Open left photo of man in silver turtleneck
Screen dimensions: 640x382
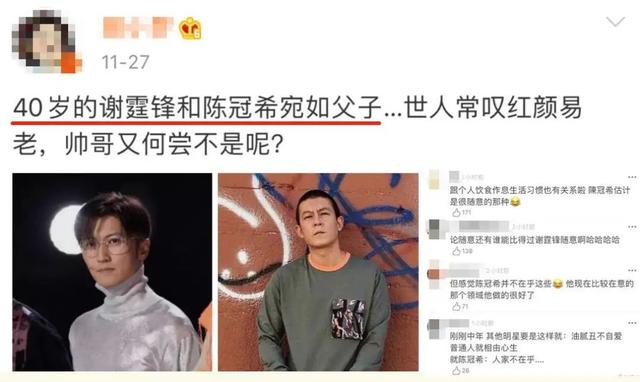click(x=112, y=272)
